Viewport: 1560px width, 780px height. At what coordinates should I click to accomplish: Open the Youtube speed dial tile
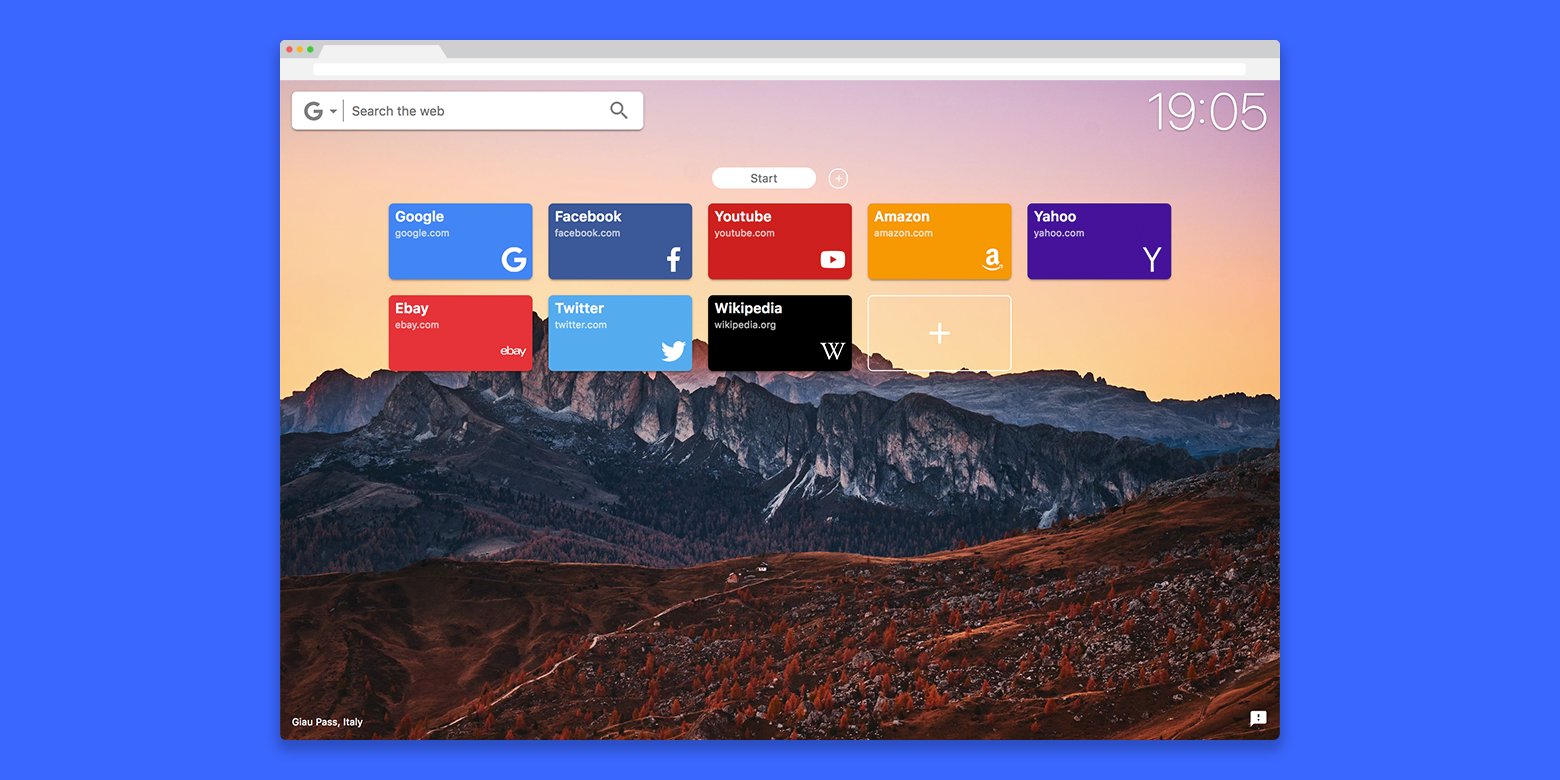[x=780, y=241]
